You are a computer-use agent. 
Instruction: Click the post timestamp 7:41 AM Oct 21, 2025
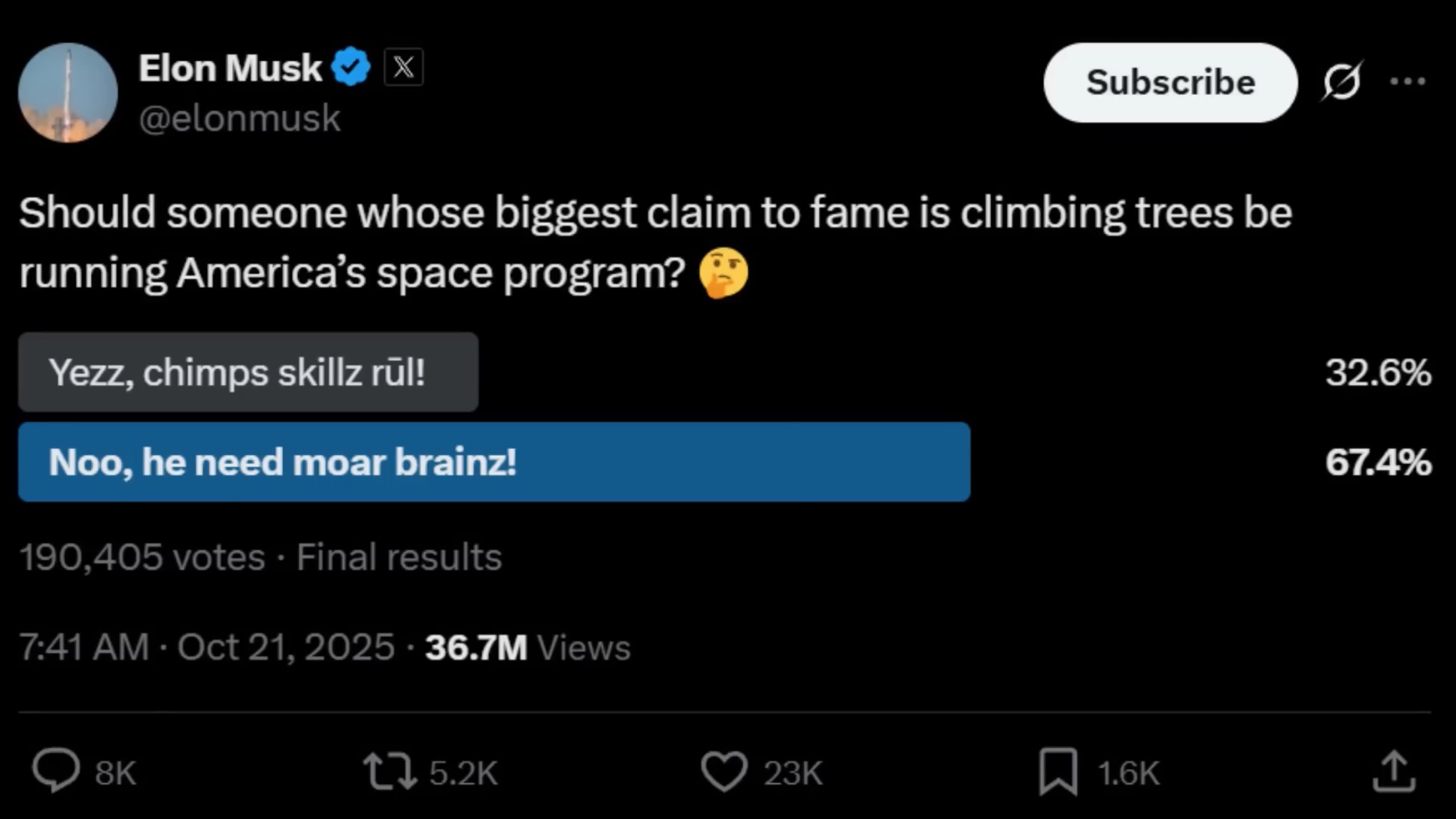pyautogui.click(x=206, y=647)
